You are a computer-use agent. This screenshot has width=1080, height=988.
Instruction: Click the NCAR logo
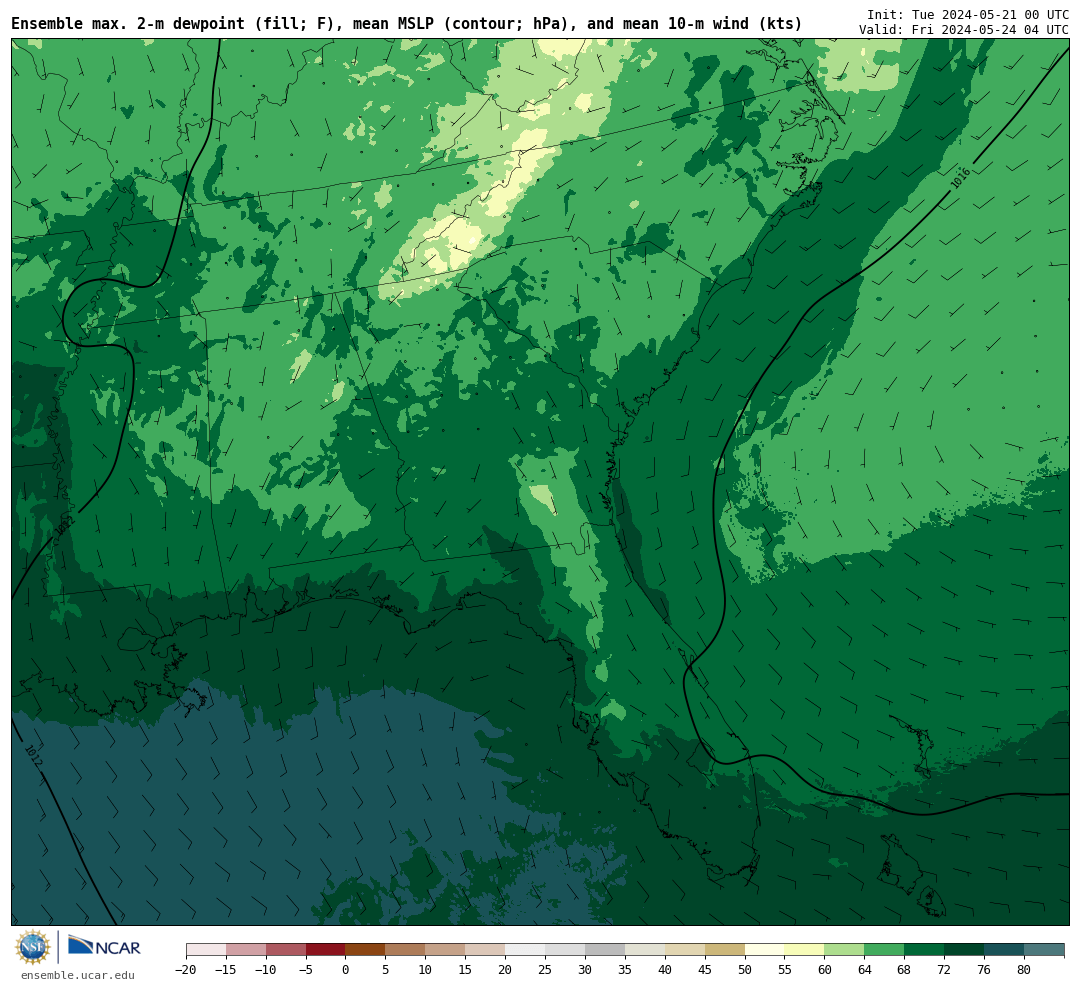(104, 947)
